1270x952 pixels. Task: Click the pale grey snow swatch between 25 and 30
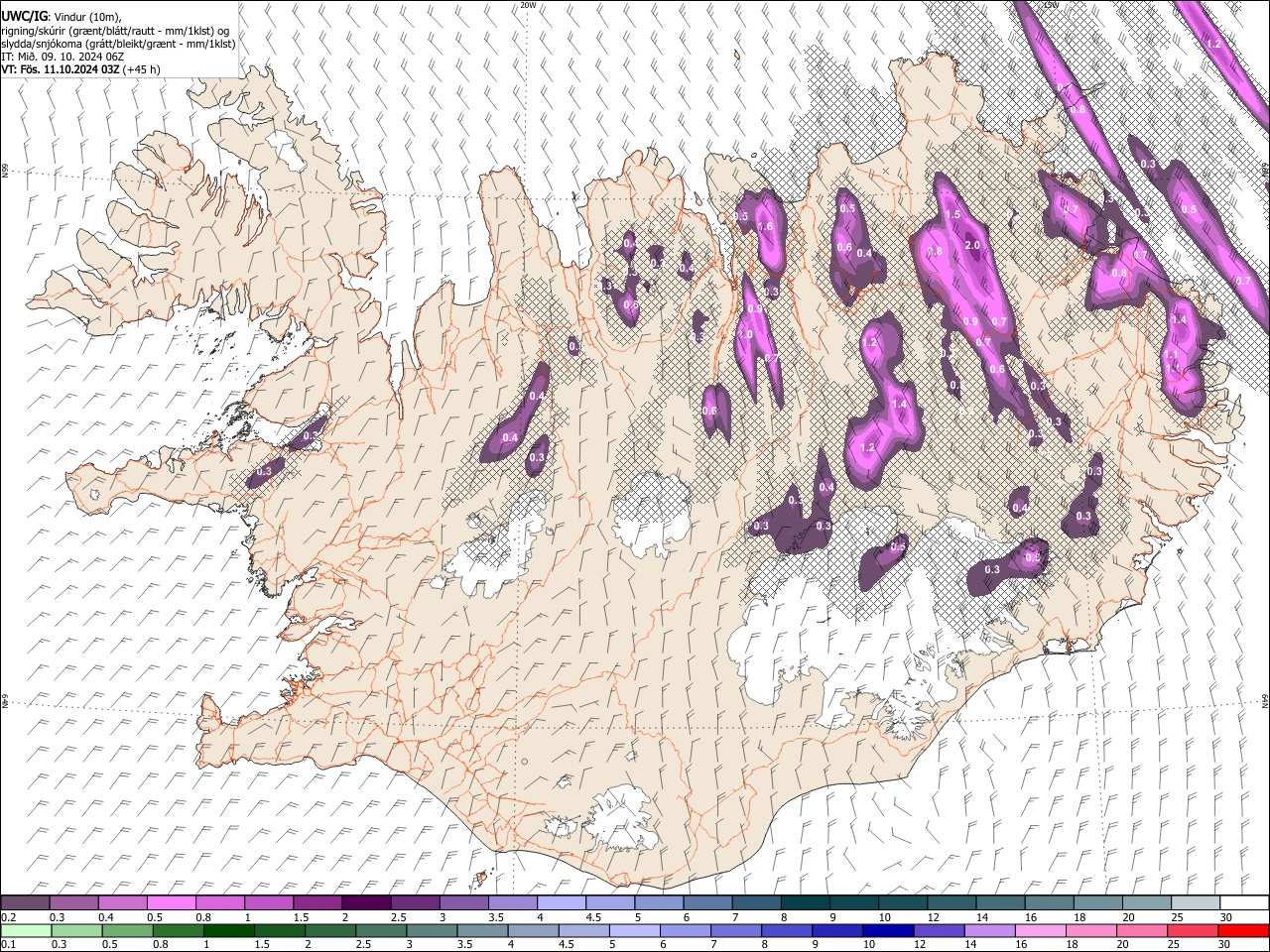(x=1196, y=902)
